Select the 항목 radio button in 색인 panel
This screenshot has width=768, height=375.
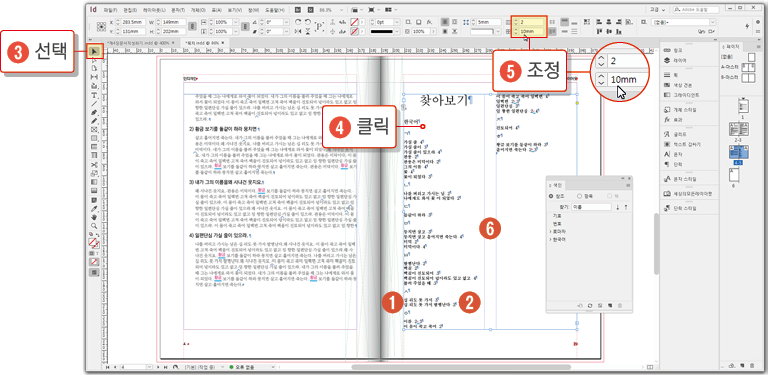coord(579,196)
